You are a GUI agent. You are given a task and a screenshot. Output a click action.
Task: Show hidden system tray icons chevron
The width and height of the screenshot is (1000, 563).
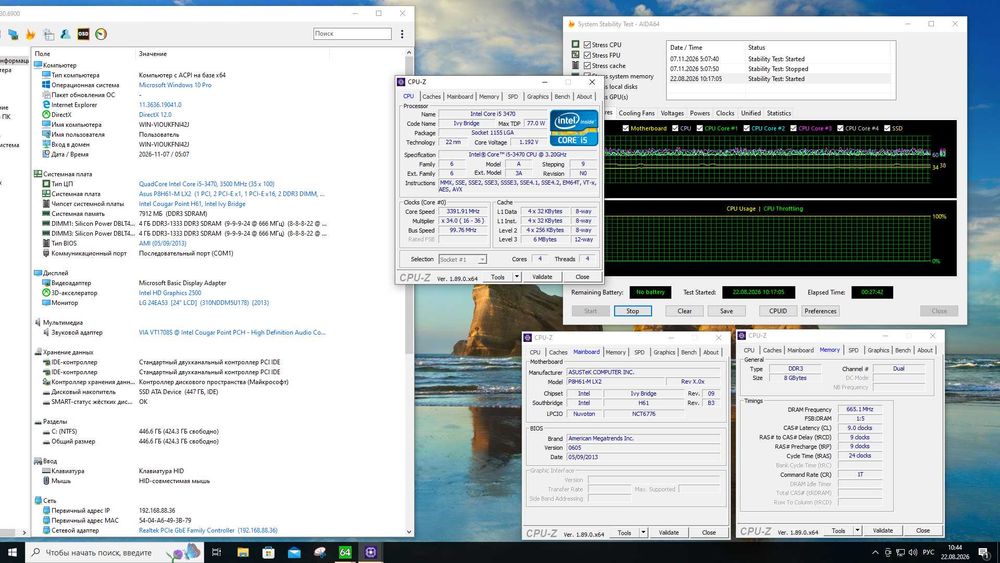coord(875,552)
